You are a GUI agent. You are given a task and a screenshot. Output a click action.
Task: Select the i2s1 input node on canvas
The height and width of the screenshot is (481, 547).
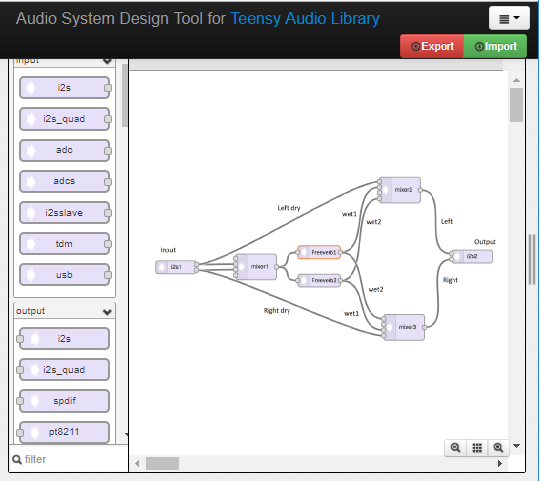(x=176, y=267)
